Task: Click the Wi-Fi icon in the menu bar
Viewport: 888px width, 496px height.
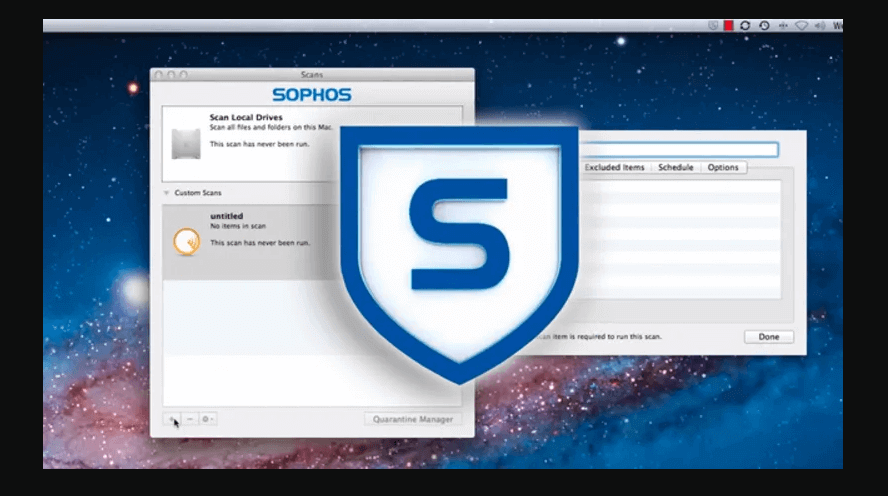Action: click(801, 25)
